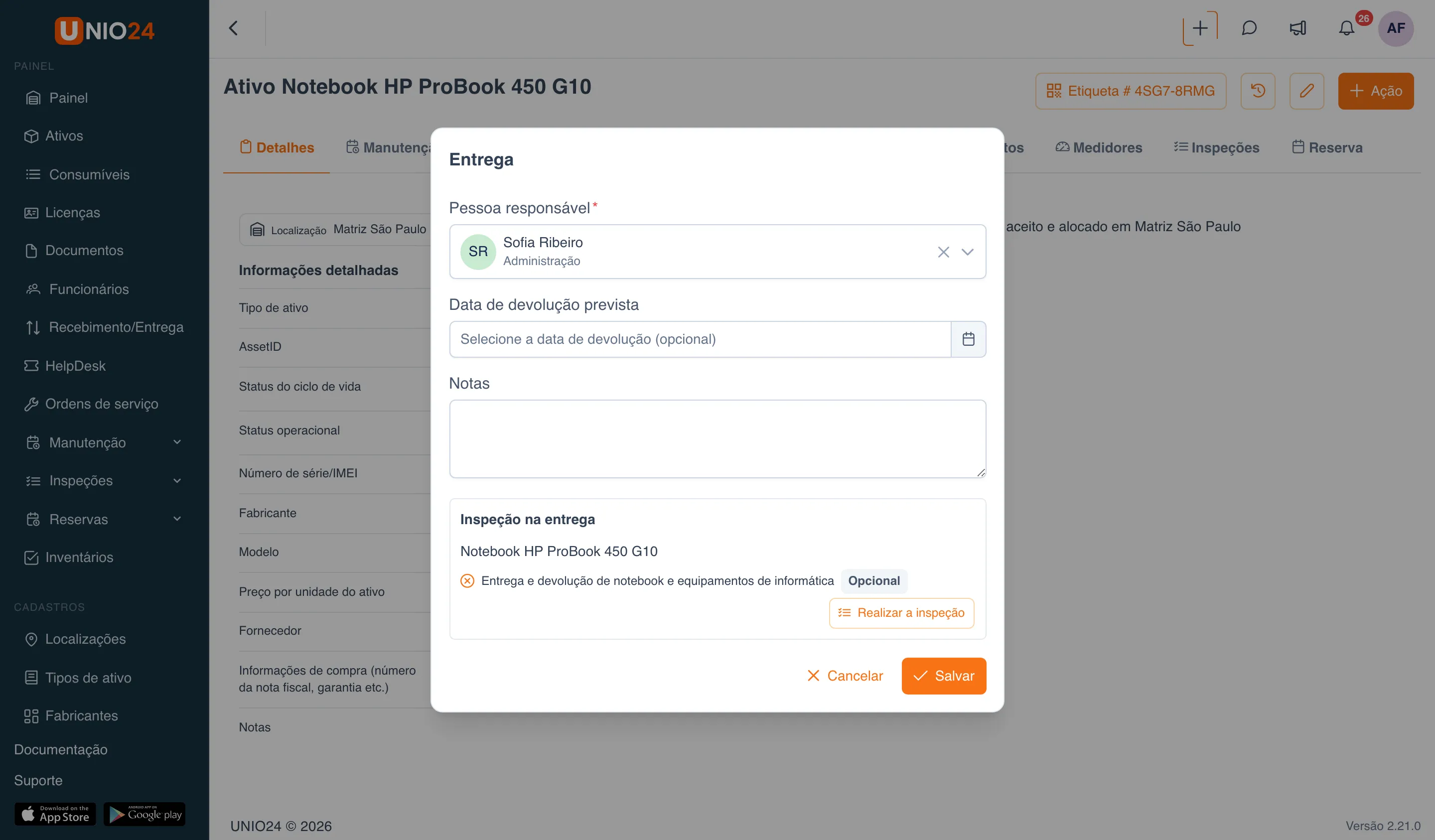Switch to the Reserva tab
The height and width of the screenshot is (840, 1435).
click(1327, 147)
